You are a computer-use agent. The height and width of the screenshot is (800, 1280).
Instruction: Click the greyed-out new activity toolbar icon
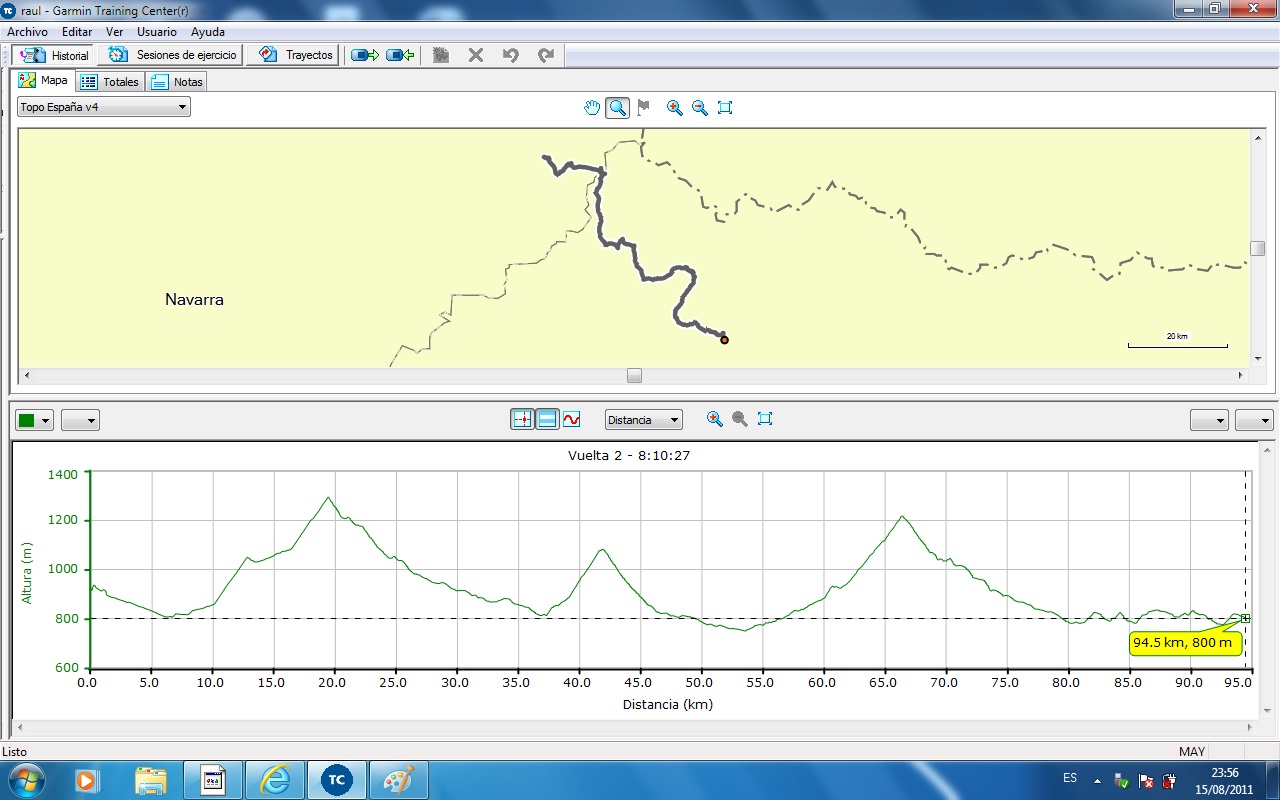[x=441, y=55]
